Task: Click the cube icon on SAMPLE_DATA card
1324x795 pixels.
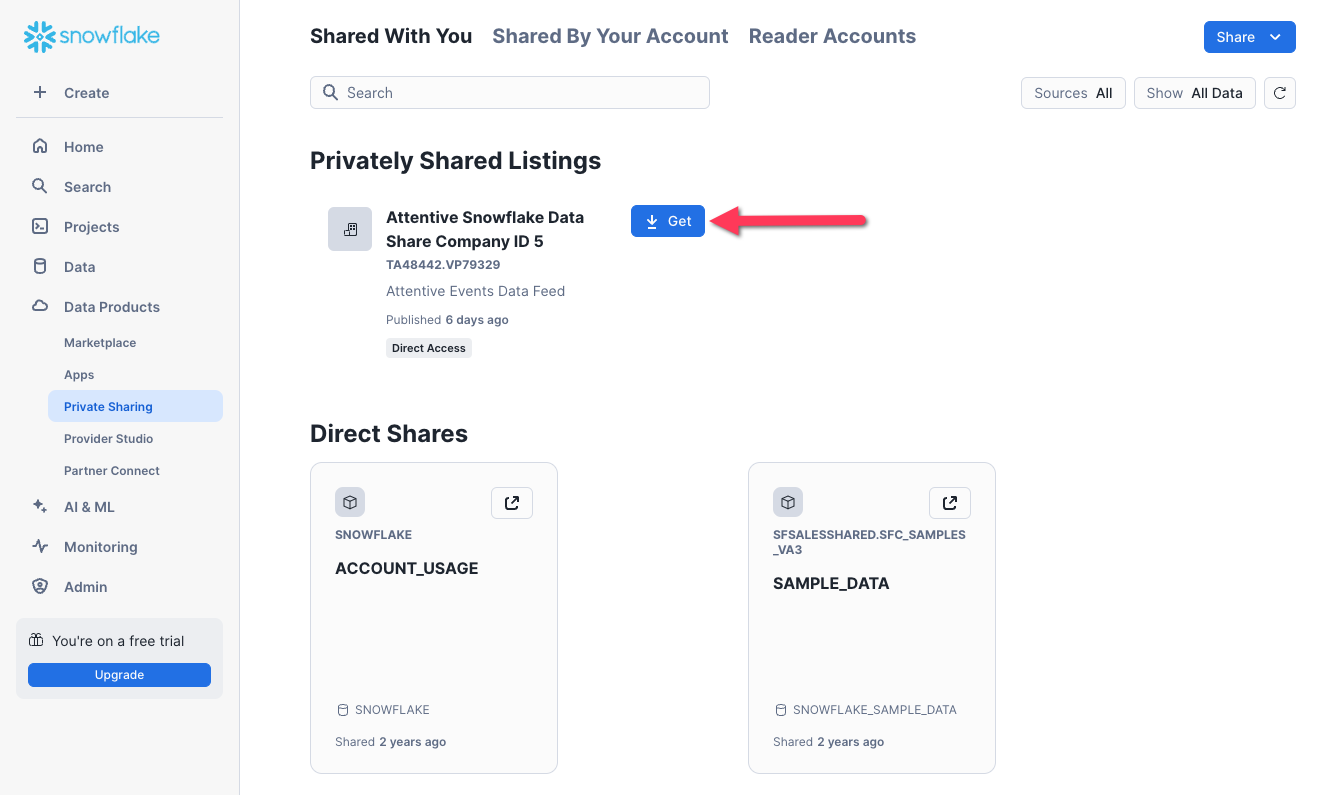Action: coord(788,502)
